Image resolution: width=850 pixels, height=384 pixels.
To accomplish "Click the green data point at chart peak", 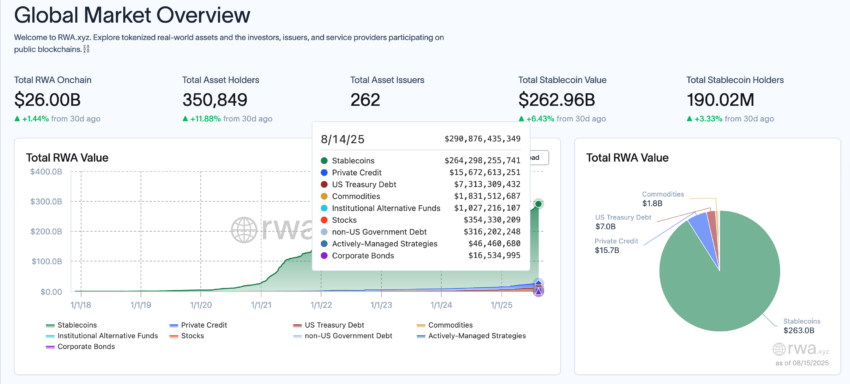I will coord(538,204).
